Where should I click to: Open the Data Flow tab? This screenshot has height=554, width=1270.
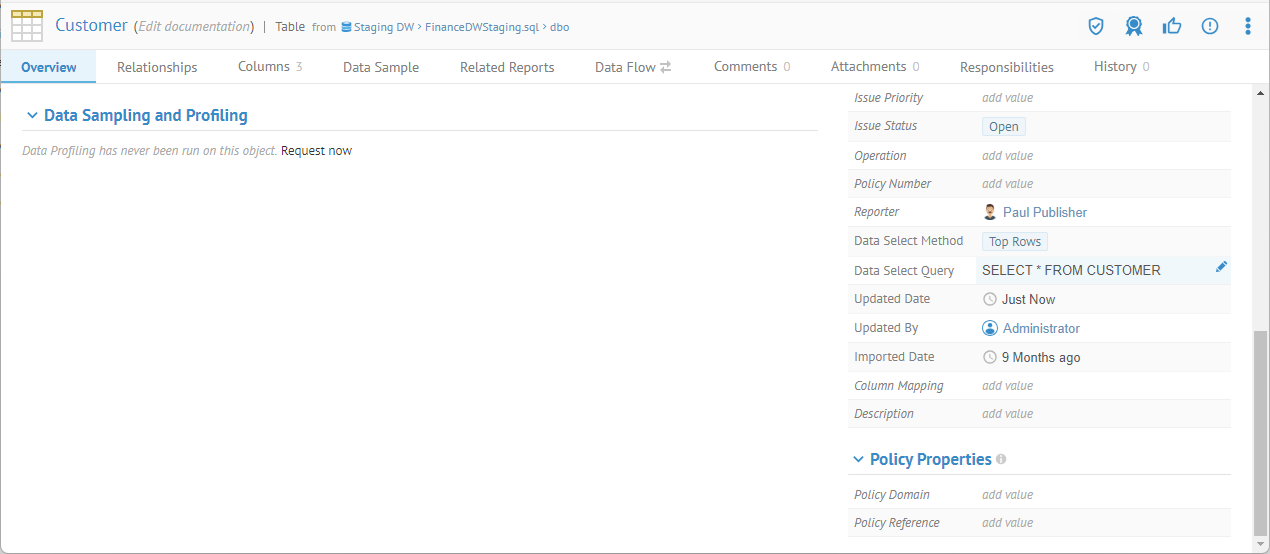pyautogui.click(x=632, y=67)
